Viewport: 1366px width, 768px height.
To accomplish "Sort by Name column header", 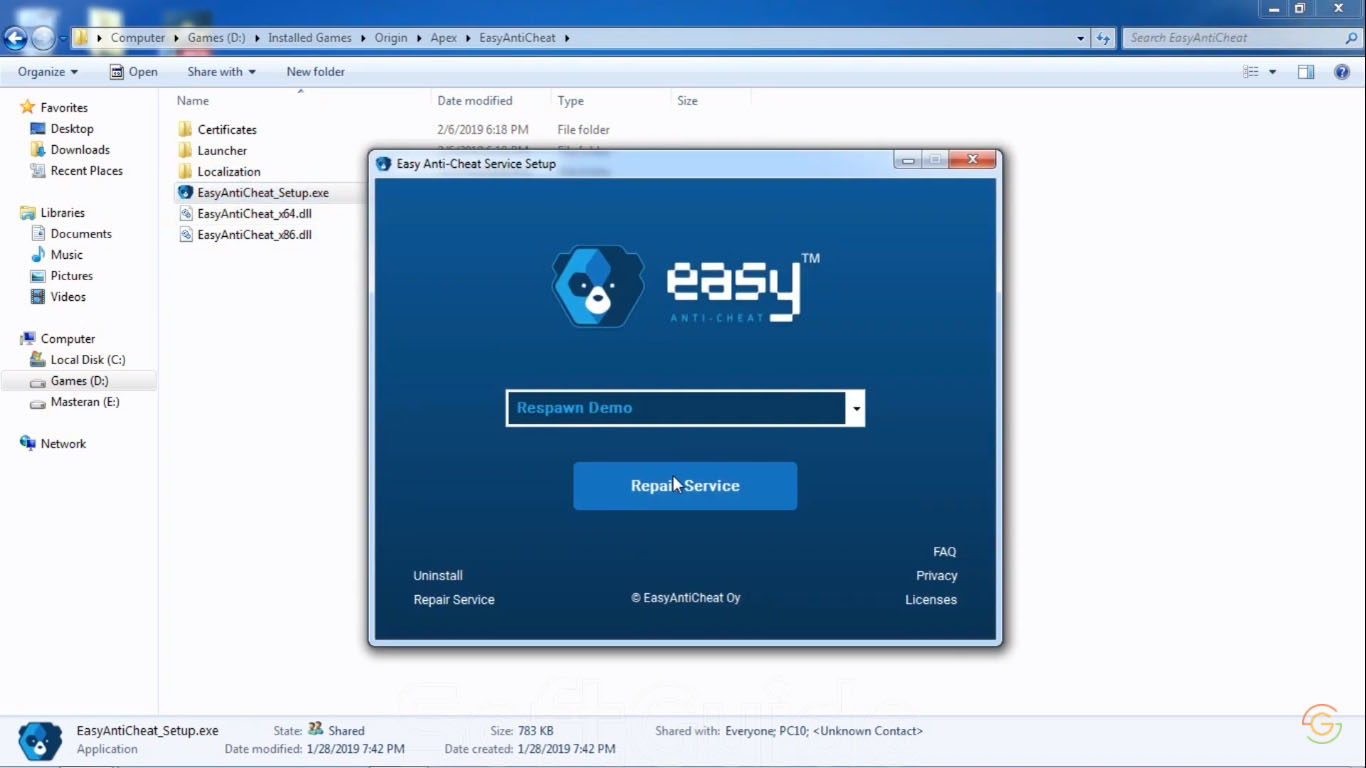I will [x=193, y=101].
